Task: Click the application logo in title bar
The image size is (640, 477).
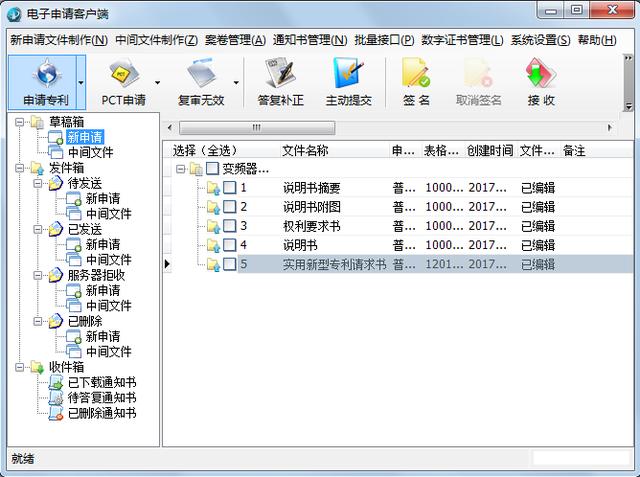Action: coord(13,14)
